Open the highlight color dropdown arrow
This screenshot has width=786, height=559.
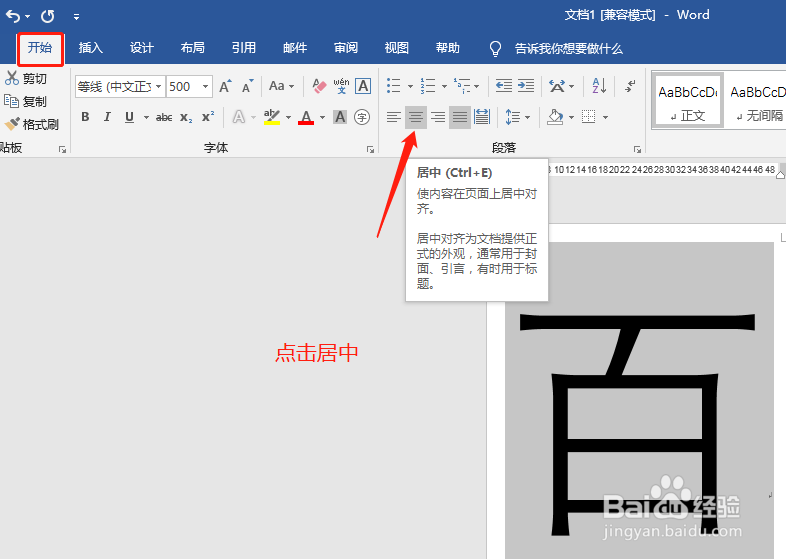tap(288, 117)
